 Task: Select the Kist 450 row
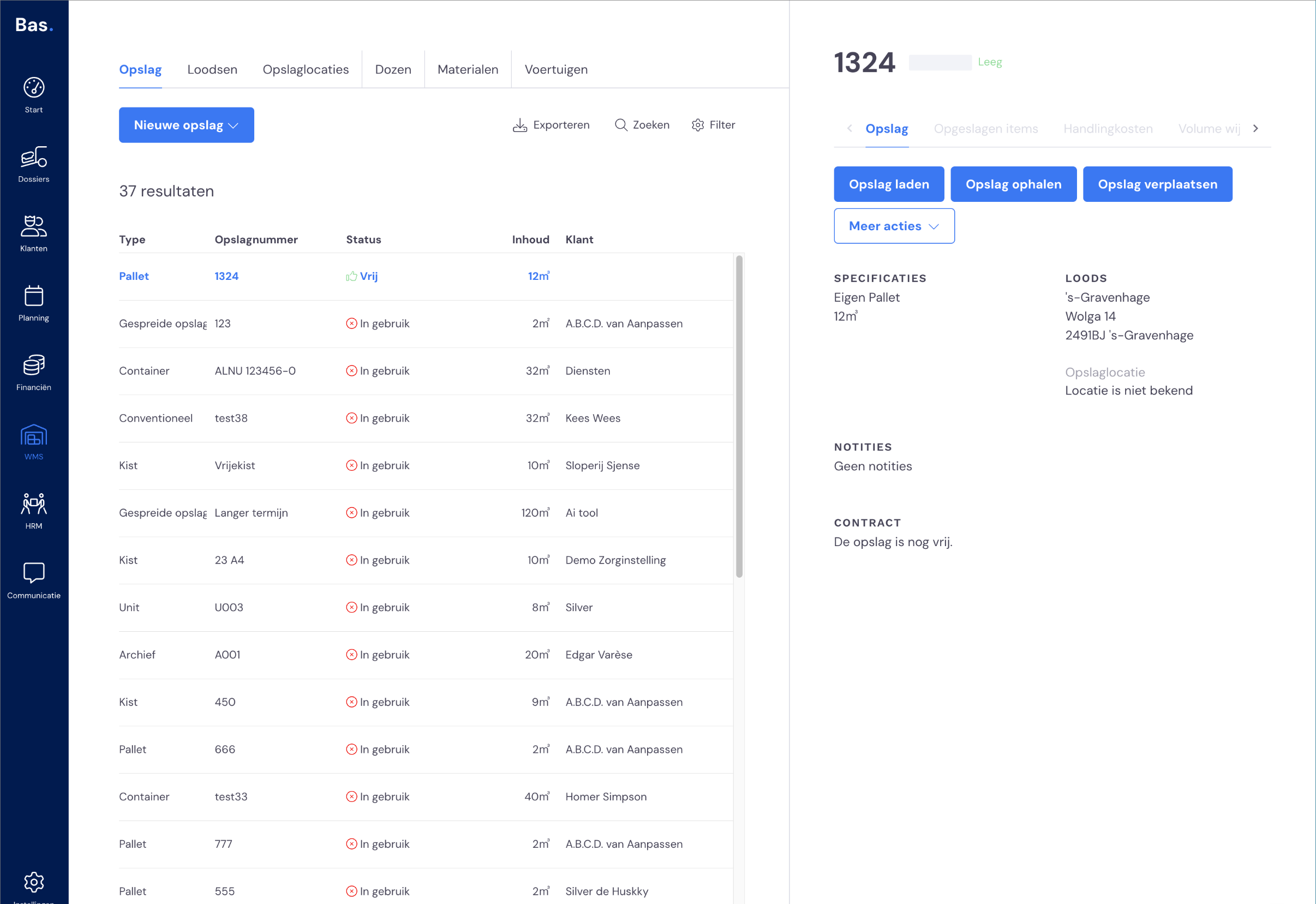click(426, 702)
